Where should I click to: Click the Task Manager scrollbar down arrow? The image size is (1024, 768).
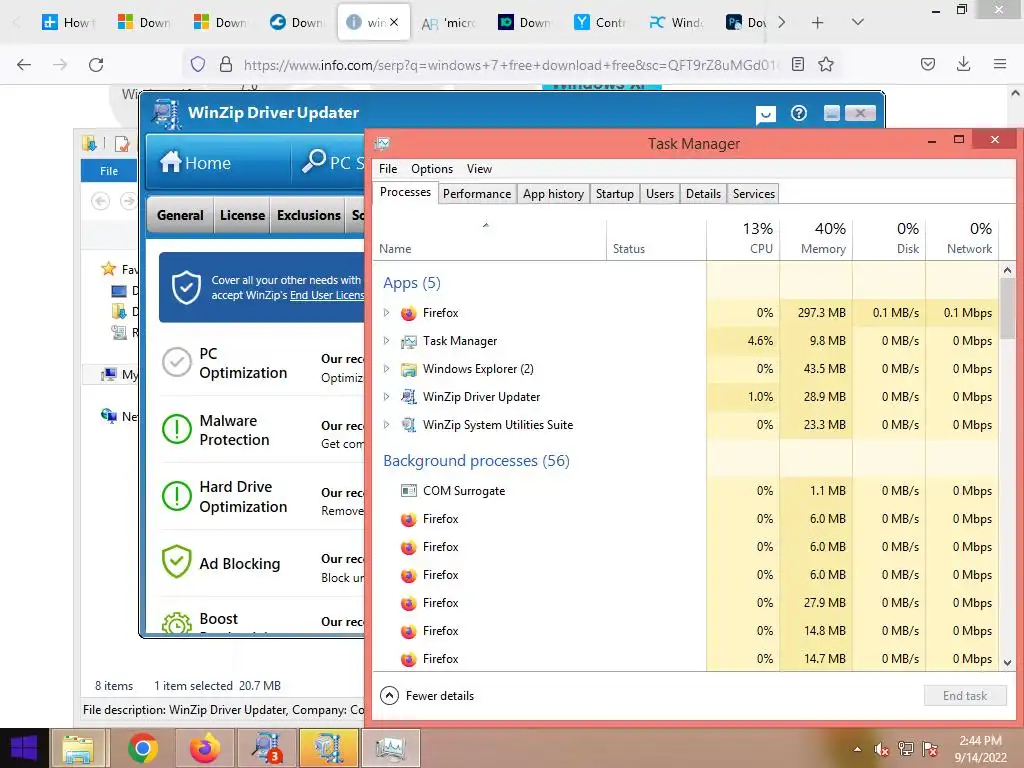tap(1007, 662)
